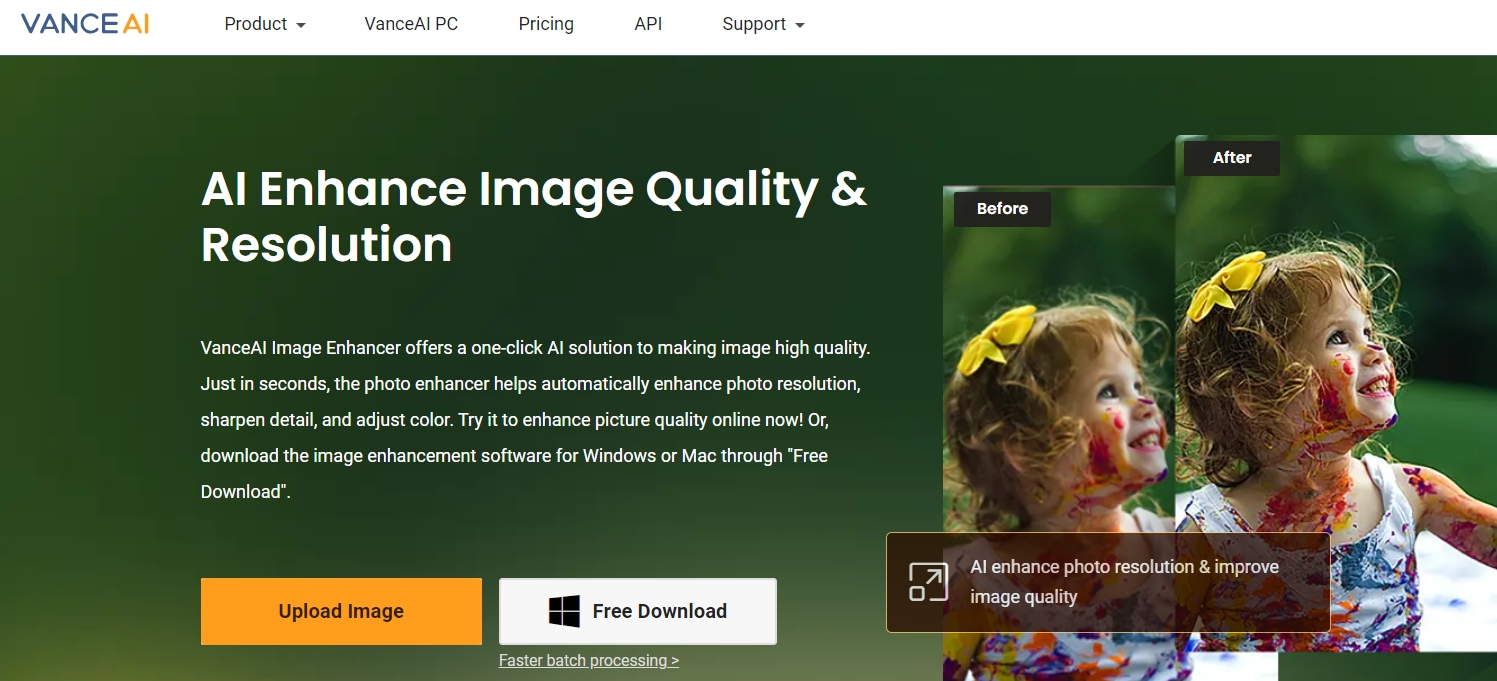Click the VanceAI logo
The height and width of the screenshot is (681, 1497).
pyautogui.click(x=84, y=23)
